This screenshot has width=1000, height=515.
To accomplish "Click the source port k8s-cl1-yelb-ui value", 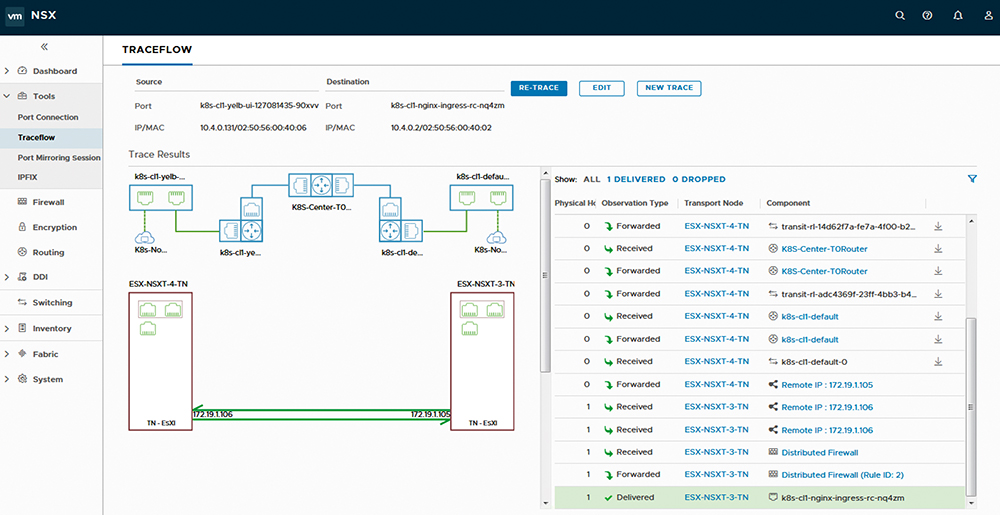I will click(x=259, y=106).
